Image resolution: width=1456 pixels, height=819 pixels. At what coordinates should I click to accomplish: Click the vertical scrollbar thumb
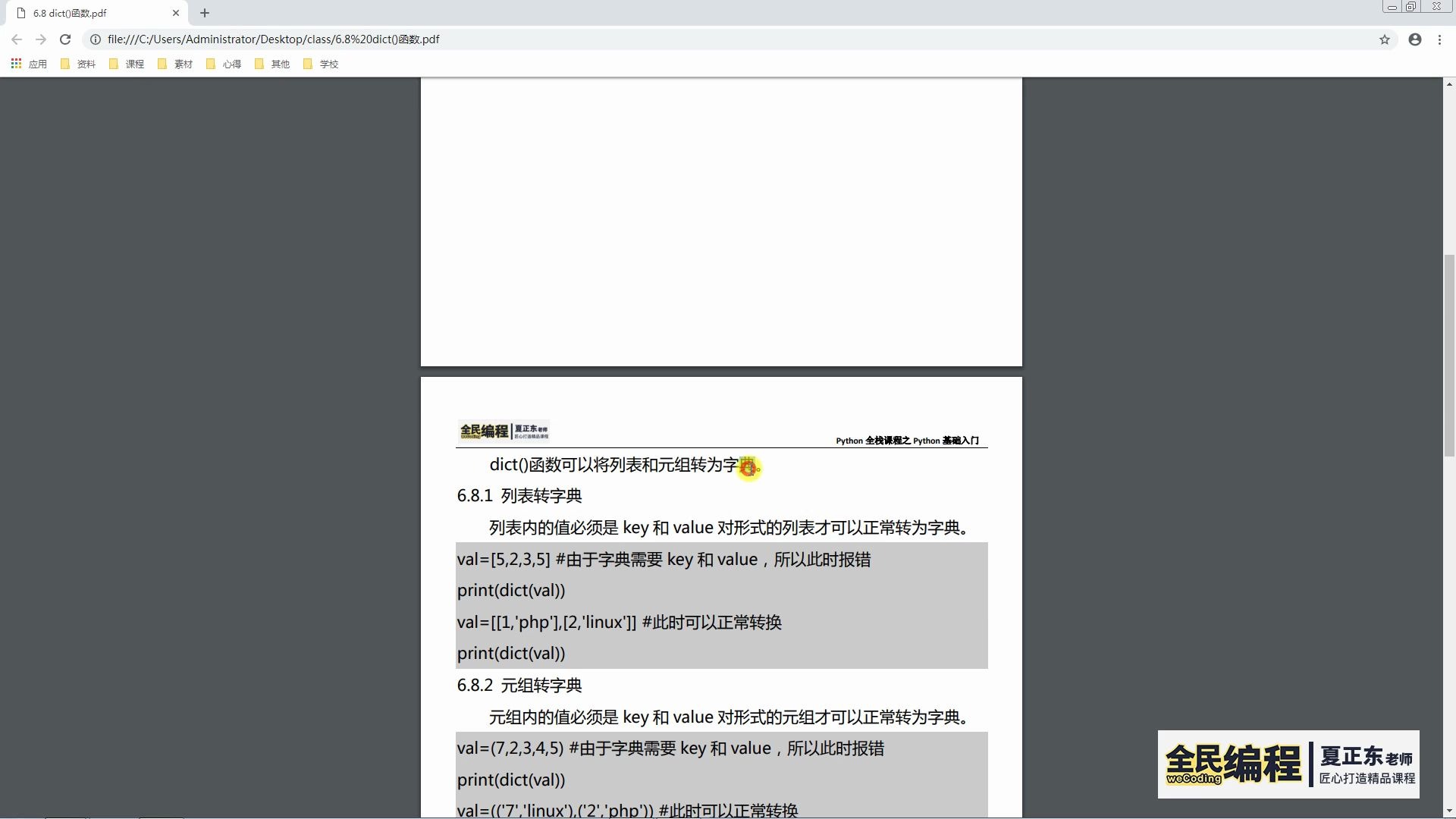click(1449, 354)
